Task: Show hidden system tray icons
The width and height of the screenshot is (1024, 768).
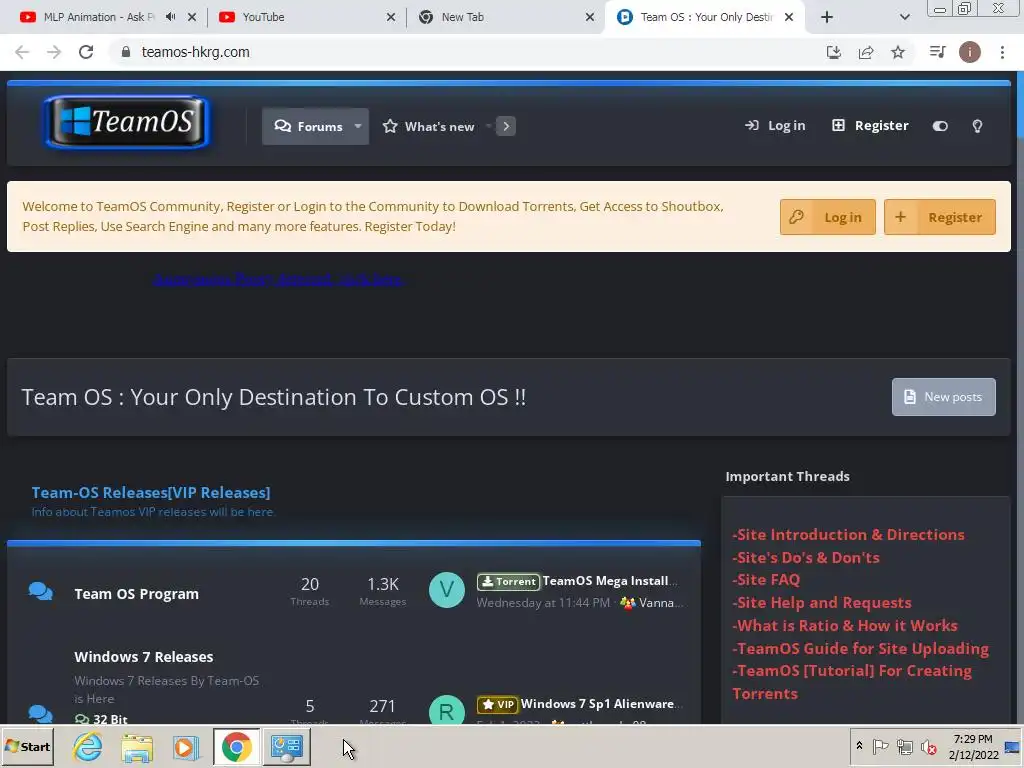Action: pyautogui.click(x=859, y=746)
